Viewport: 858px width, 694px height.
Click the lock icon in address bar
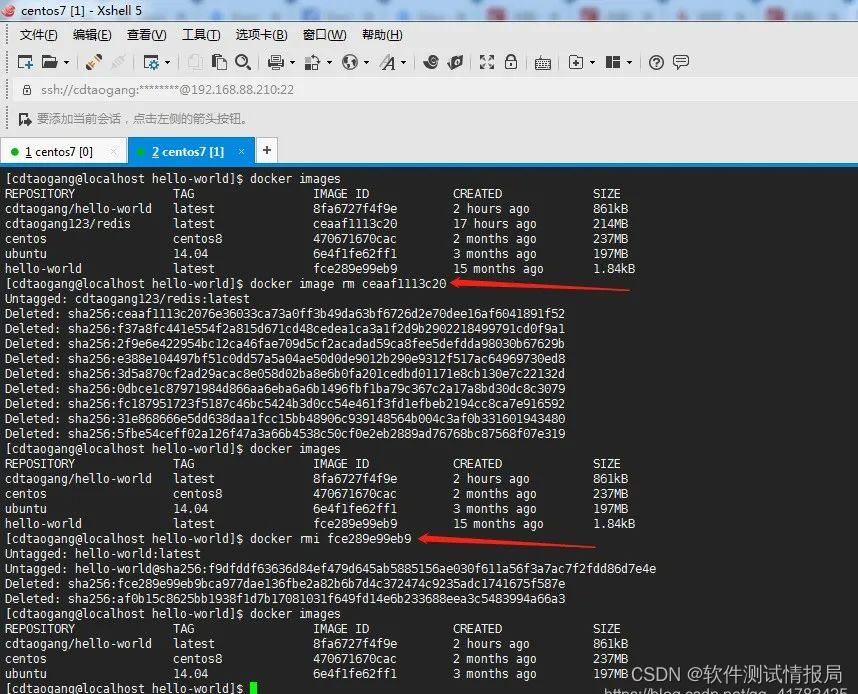coord(26,90)
